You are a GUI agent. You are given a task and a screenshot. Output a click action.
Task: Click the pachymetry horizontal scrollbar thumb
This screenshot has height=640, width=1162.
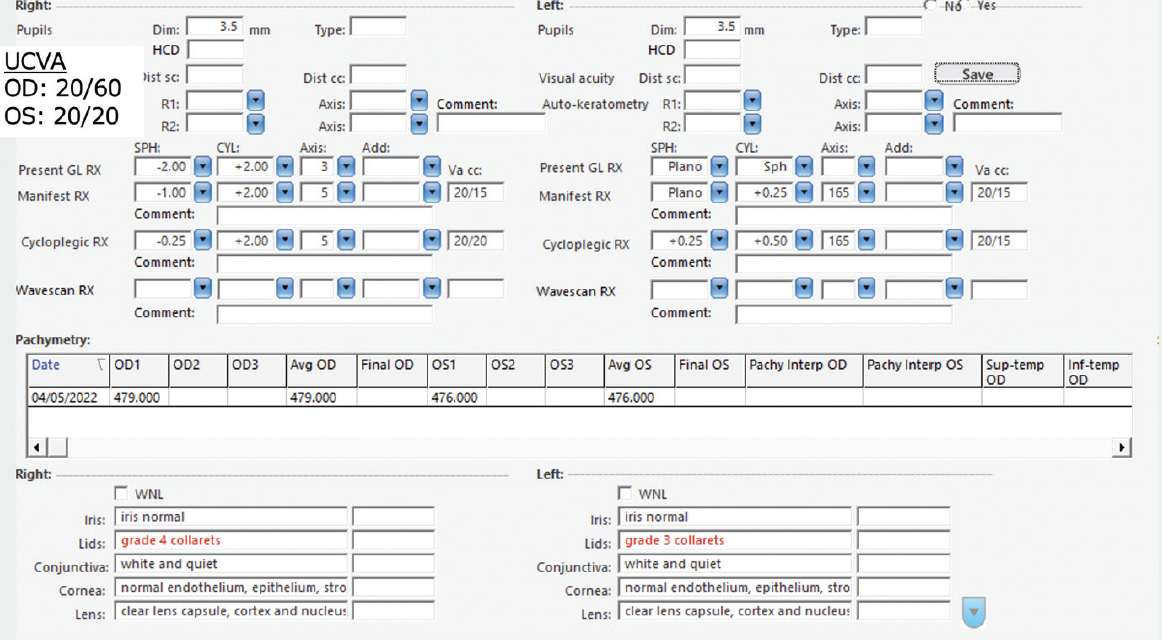click(x=58, y=447)
